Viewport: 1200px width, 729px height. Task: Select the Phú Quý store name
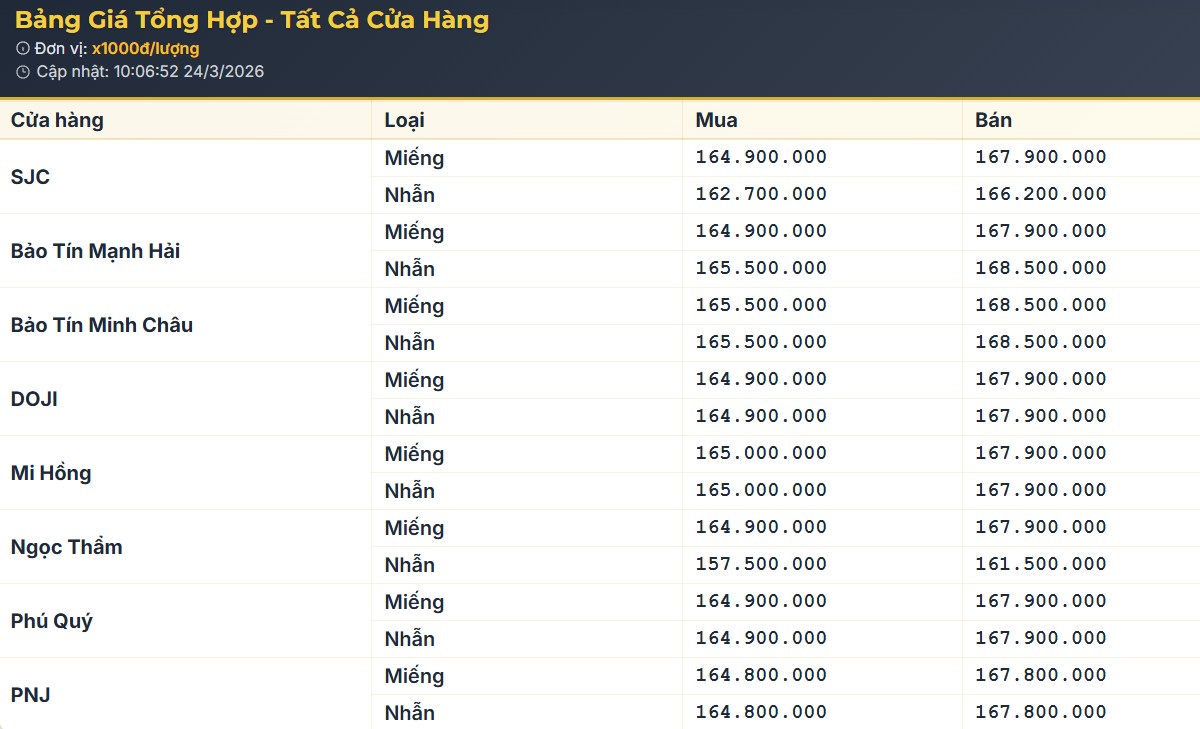(x=51, y=621)
